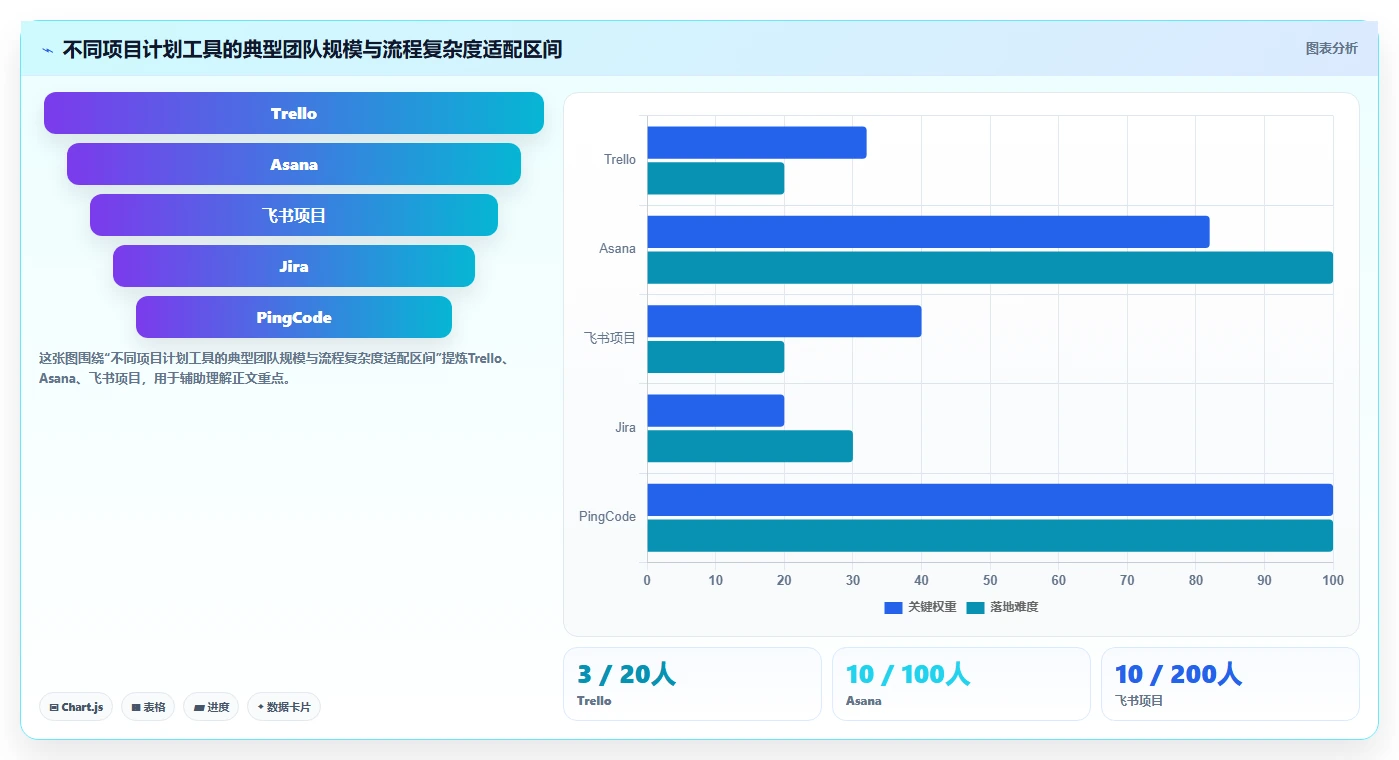The image size is (1399, 760).
Task: Click the teal 落地难度 legend swatch
Action: [x=975, y=607]
